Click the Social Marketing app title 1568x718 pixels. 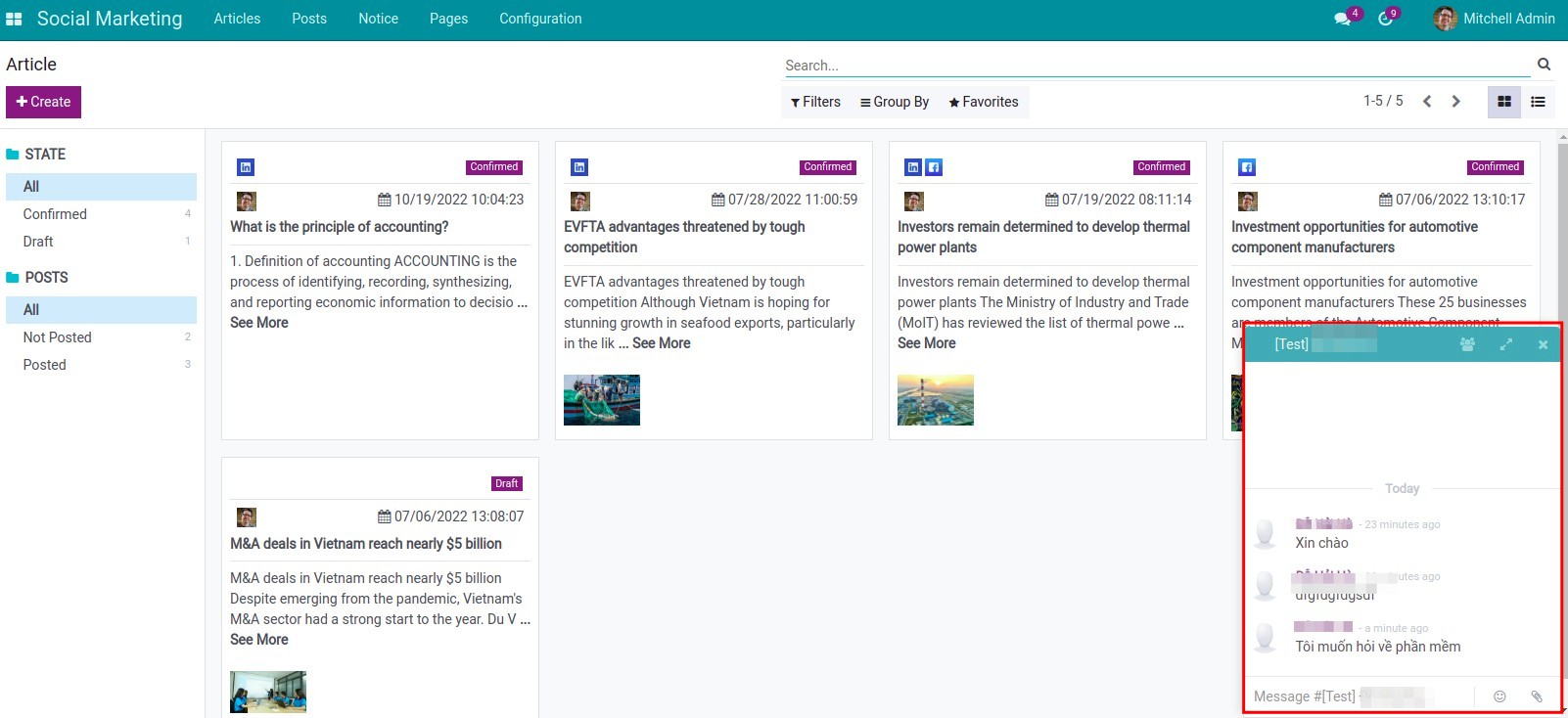coord(110,19)
